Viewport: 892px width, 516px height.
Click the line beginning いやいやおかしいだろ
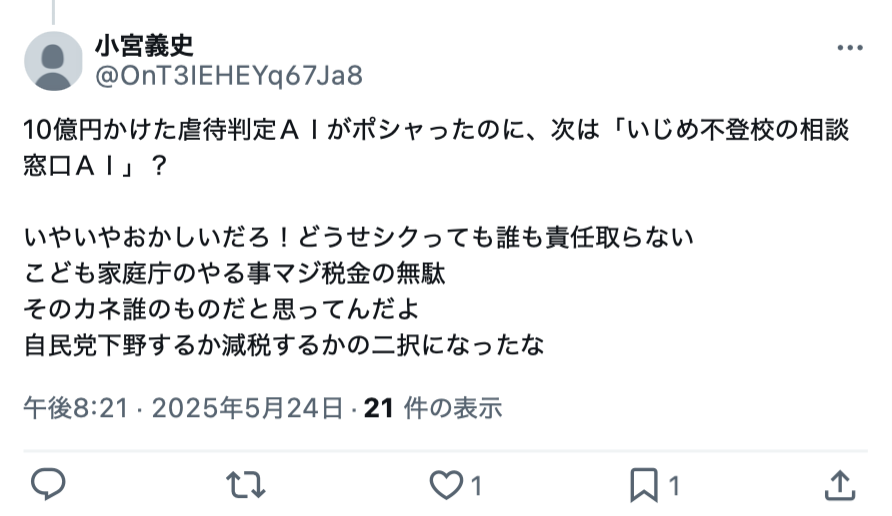click(358, 238)
